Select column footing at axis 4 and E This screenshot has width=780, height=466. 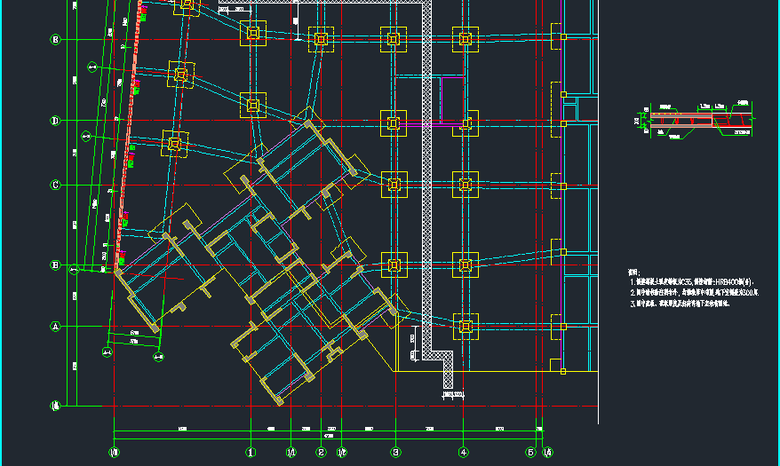point(464,40)
